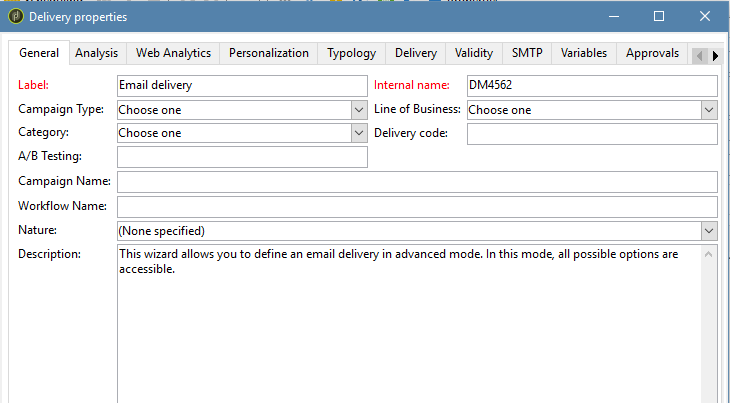Go to the Personalization tab
The width and height of the screenshot is (730, 403).
[268, 53]
